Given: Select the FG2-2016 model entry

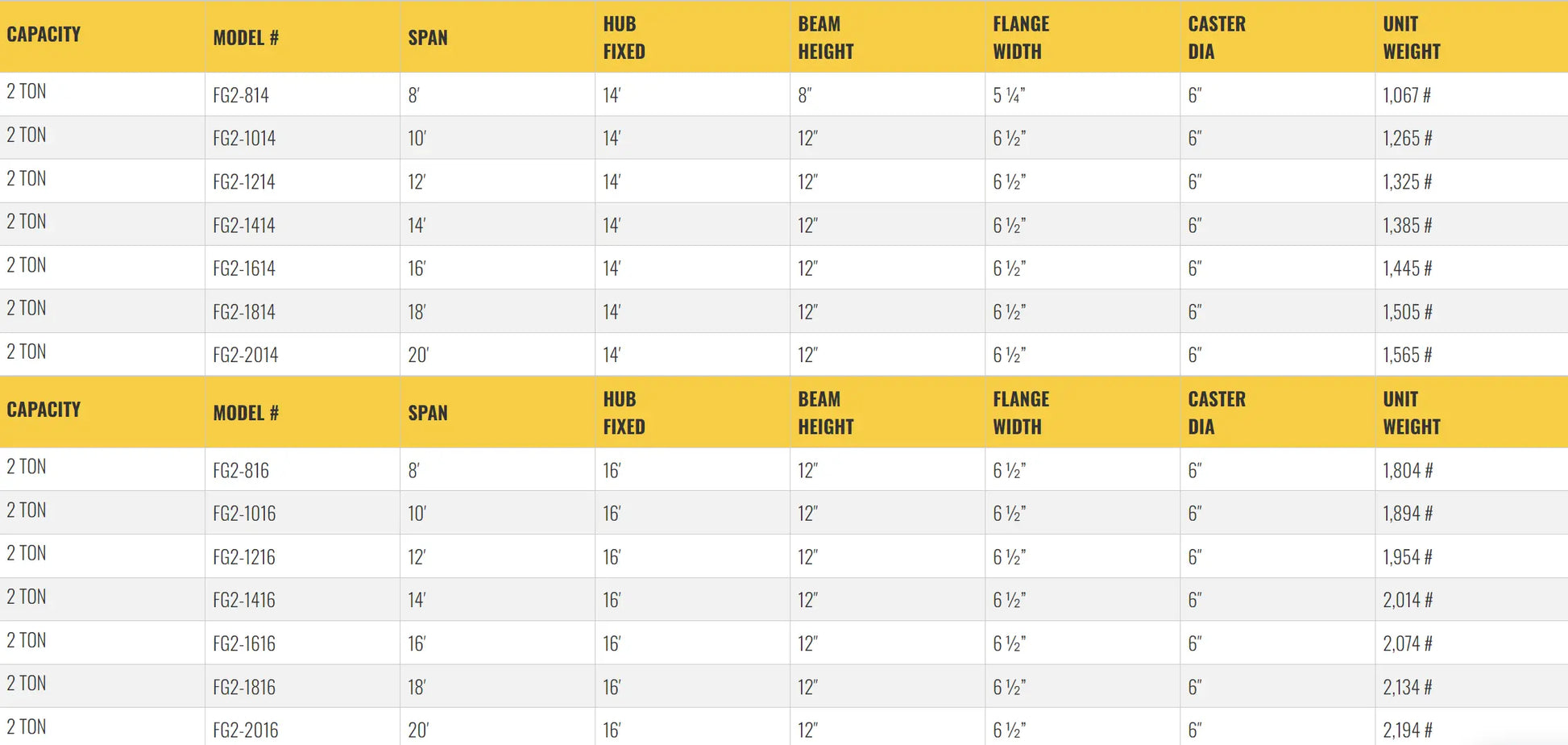Looking at the screenshot, I should pos(246,730).
